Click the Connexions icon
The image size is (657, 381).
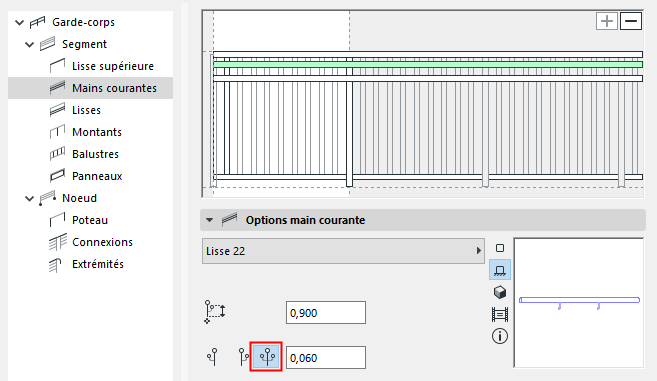tap(58, 242)
